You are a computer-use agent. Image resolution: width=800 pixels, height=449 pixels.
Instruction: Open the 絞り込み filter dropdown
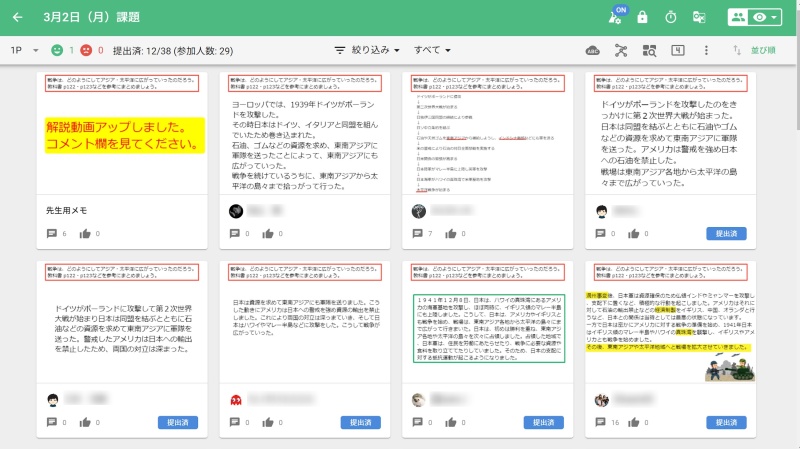click(369, 50)
